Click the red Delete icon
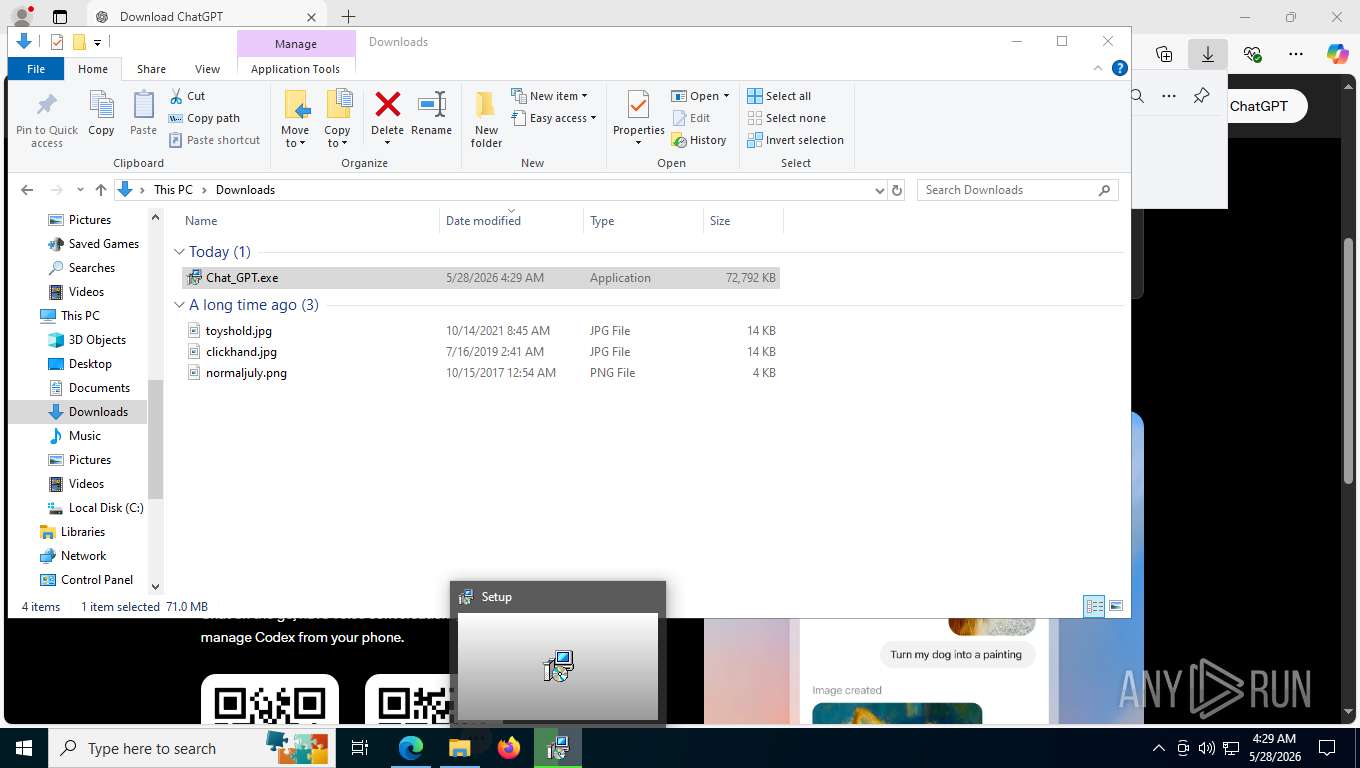1360x768 pixels. (x=387, y=104)
